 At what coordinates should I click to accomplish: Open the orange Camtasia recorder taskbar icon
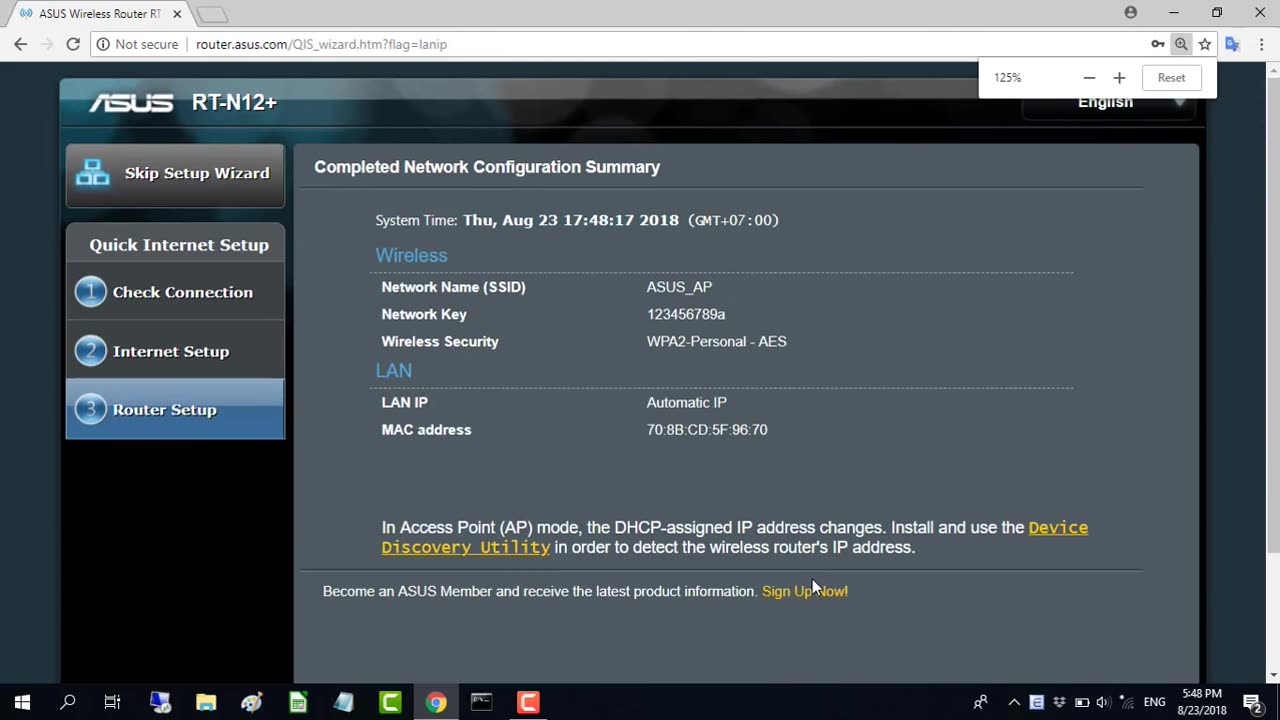[528, 702]
